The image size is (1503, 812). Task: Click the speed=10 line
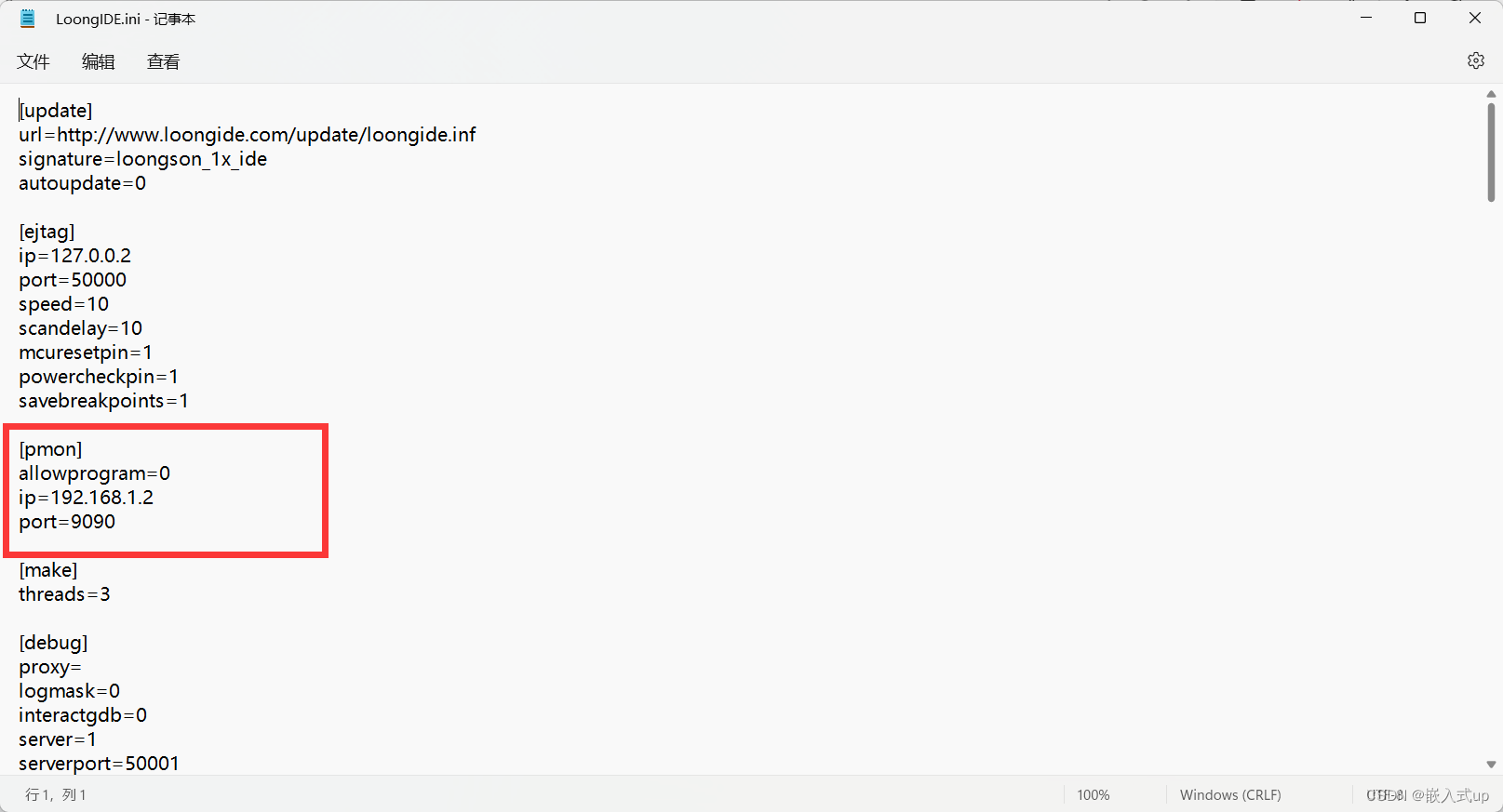click(64, 304)
